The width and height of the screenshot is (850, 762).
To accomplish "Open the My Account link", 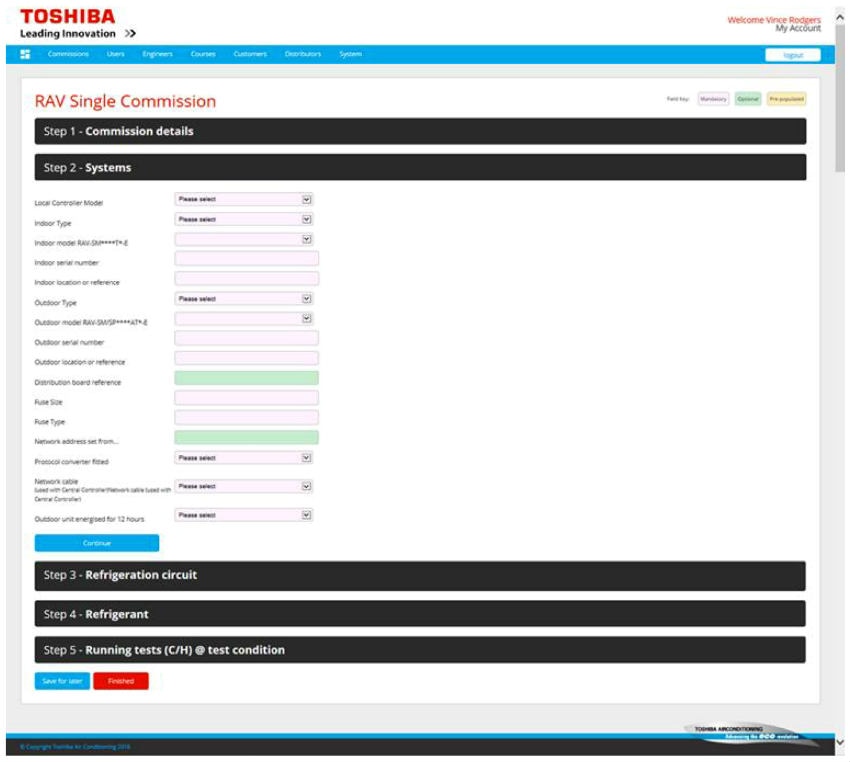I will coord(797,29).
